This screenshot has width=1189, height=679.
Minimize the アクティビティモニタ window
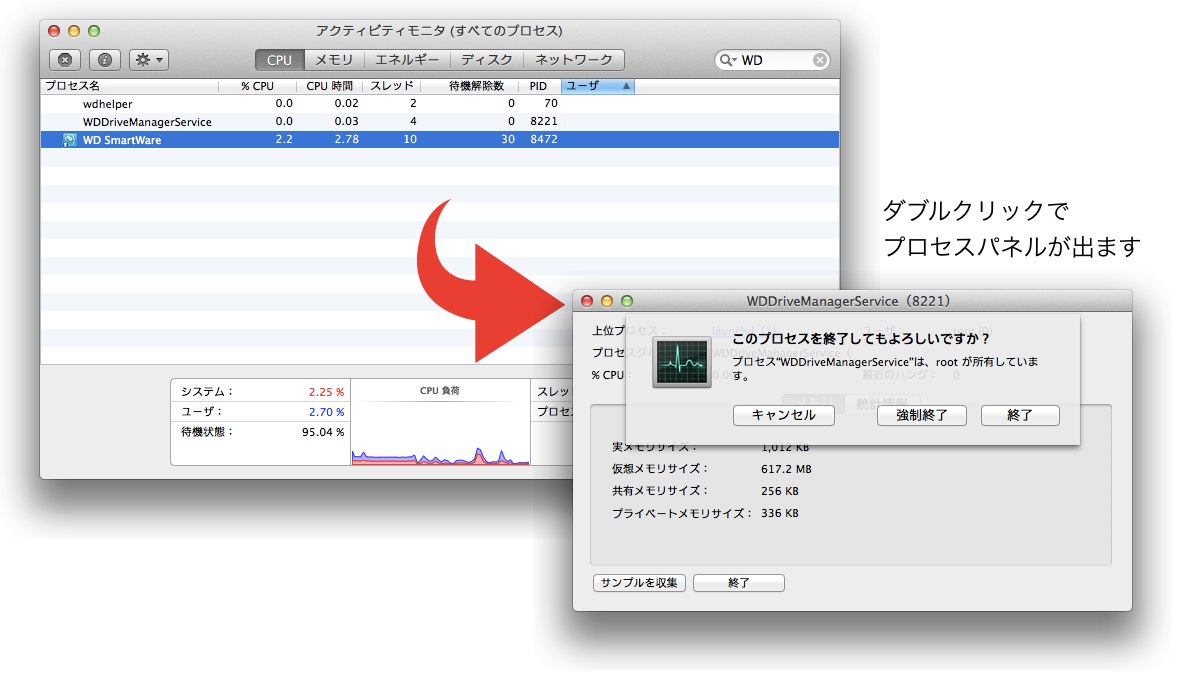click(74, 31)
